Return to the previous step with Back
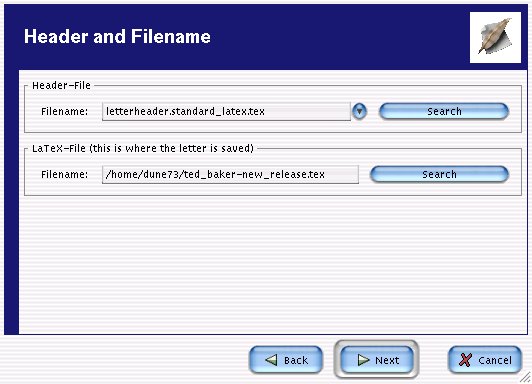 [x=286, y=360]
